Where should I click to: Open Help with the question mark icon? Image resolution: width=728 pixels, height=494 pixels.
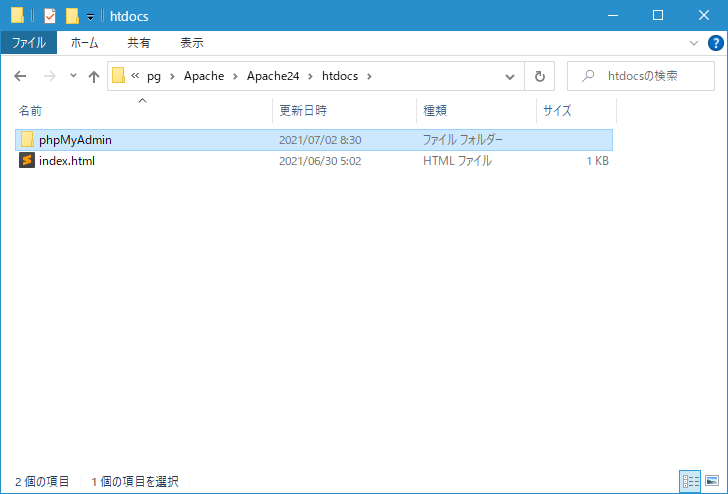(715, 43)
